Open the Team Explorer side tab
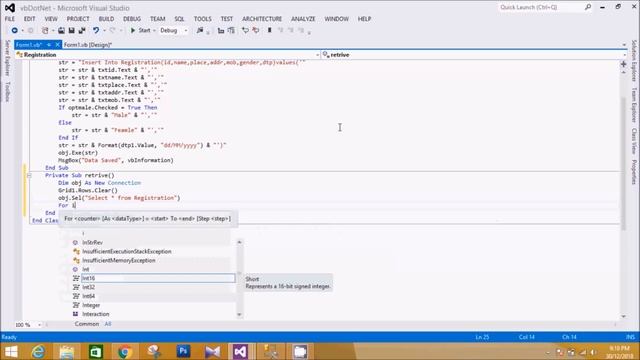The width and height of the screenshot is (640, 360). 634,105
